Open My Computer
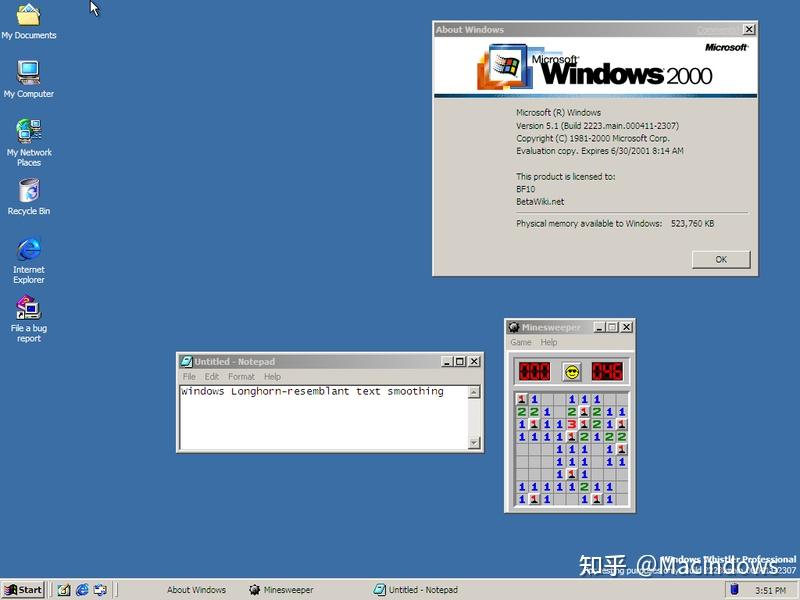800x600 pixels. point(29,72)
